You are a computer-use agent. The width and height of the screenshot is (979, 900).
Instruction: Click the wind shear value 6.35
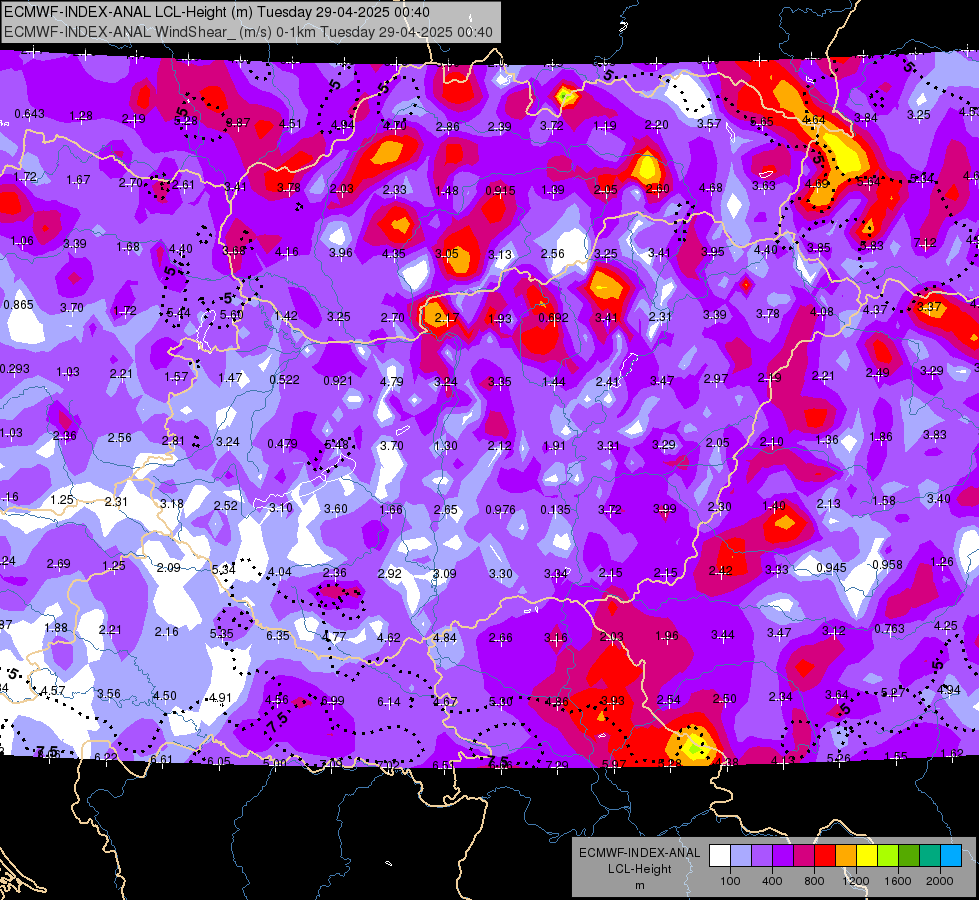point(278,636)
